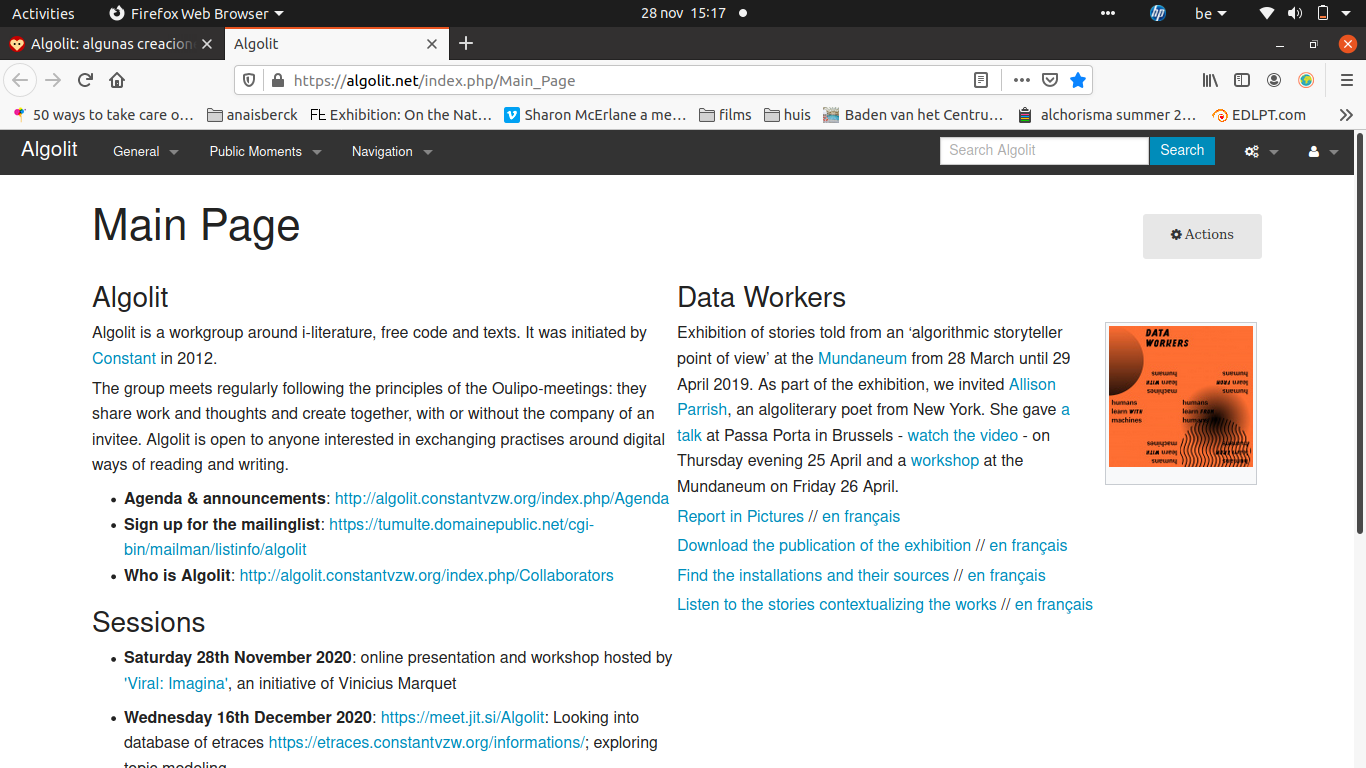Open the Activities overview
The width and height of the screenshot is (1366, 768).
43,13
